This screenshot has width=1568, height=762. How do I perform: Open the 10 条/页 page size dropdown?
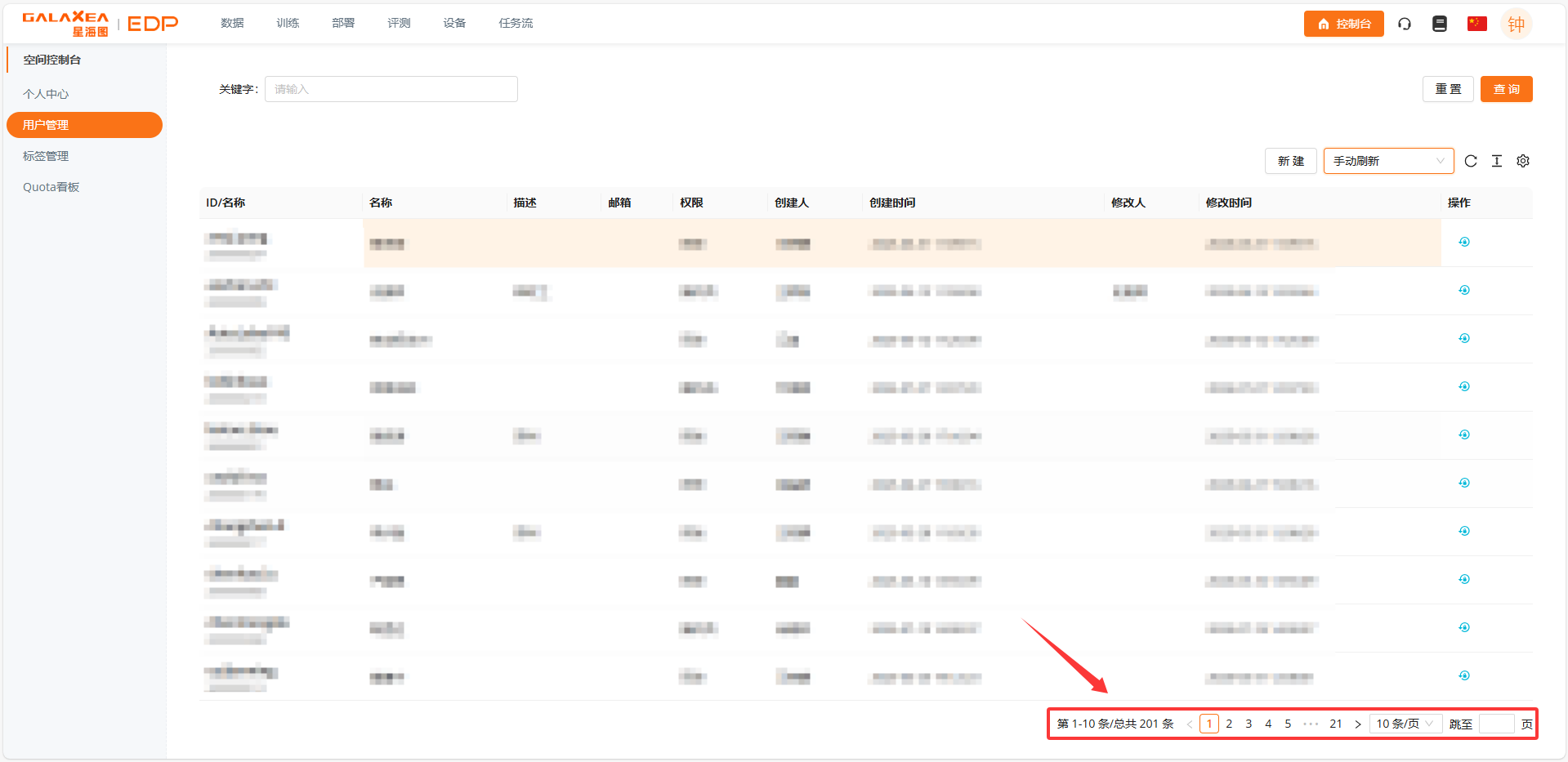coord(1405,724)
